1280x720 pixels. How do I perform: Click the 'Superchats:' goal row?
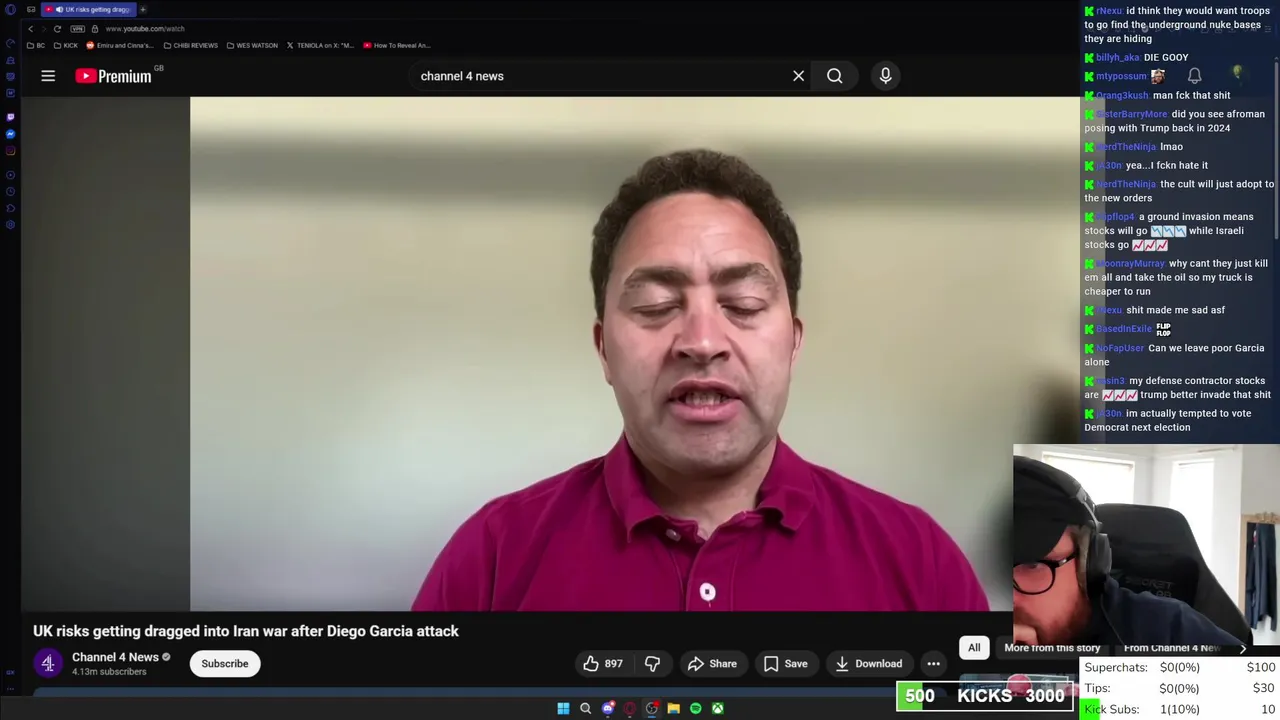click(1180, 667)
